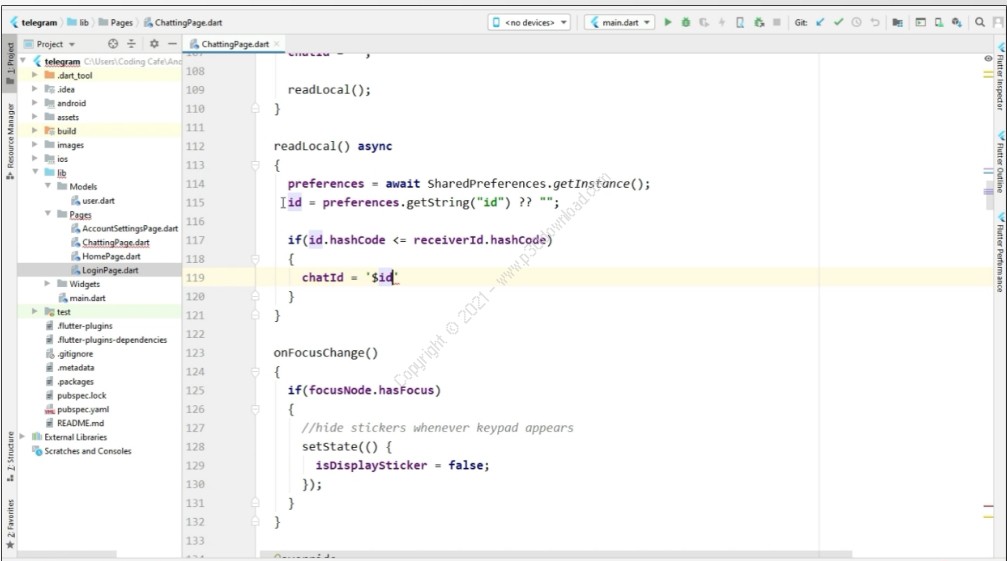Screen dimensions: 1007x561
Task: Click the inspections eye icon above error stripe
Action: tap(988, 58)
